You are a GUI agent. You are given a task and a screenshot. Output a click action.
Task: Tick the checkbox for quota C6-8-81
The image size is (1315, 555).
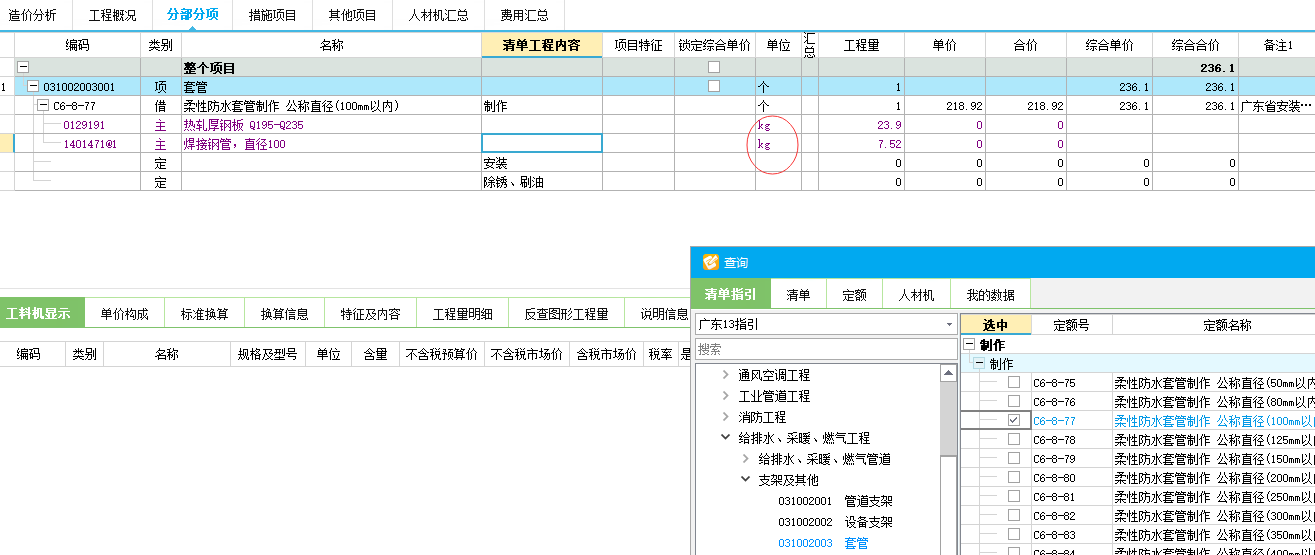point(1014,496)
